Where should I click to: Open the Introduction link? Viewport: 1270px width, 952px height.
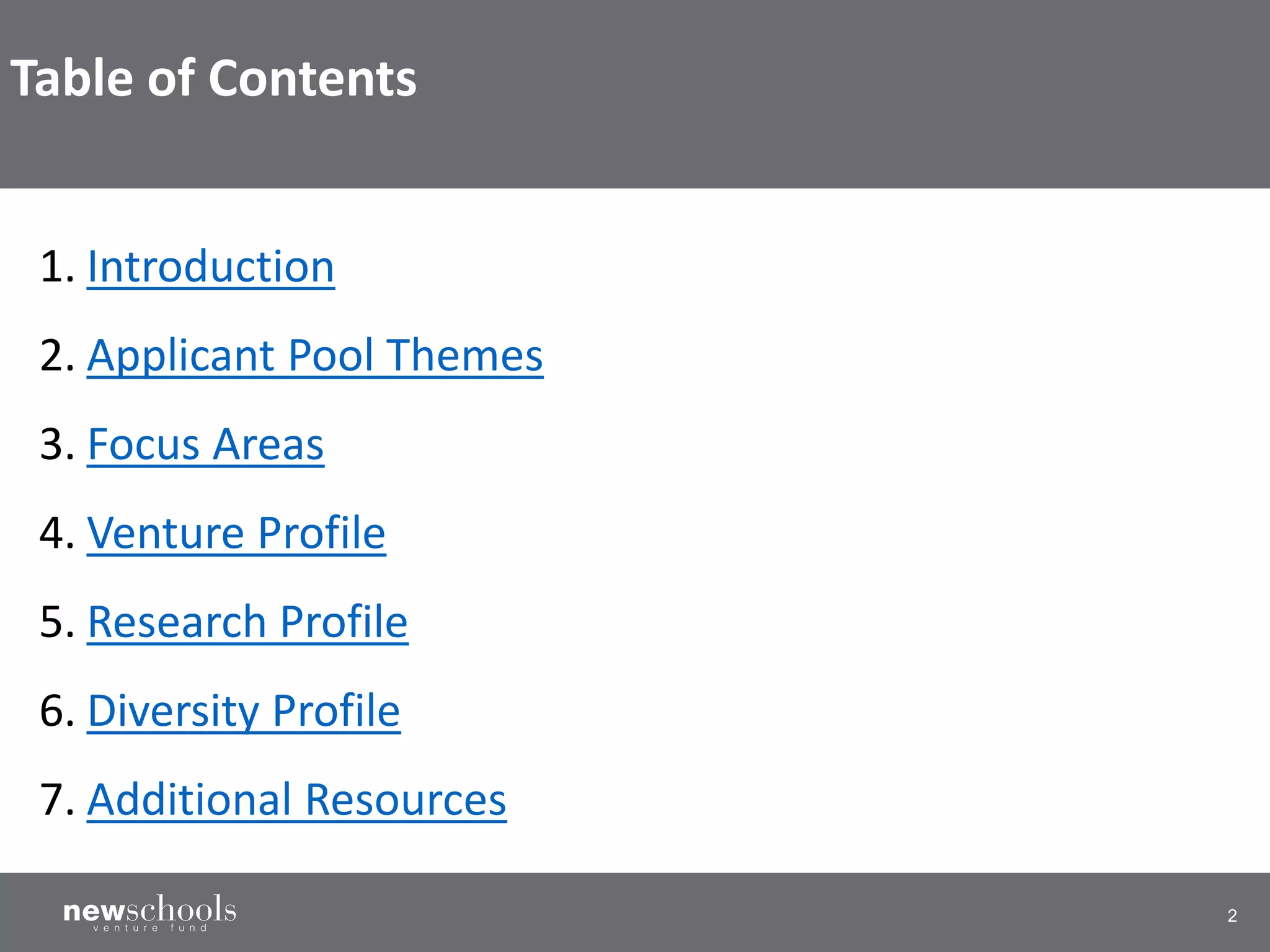click(x=211, y=267)
